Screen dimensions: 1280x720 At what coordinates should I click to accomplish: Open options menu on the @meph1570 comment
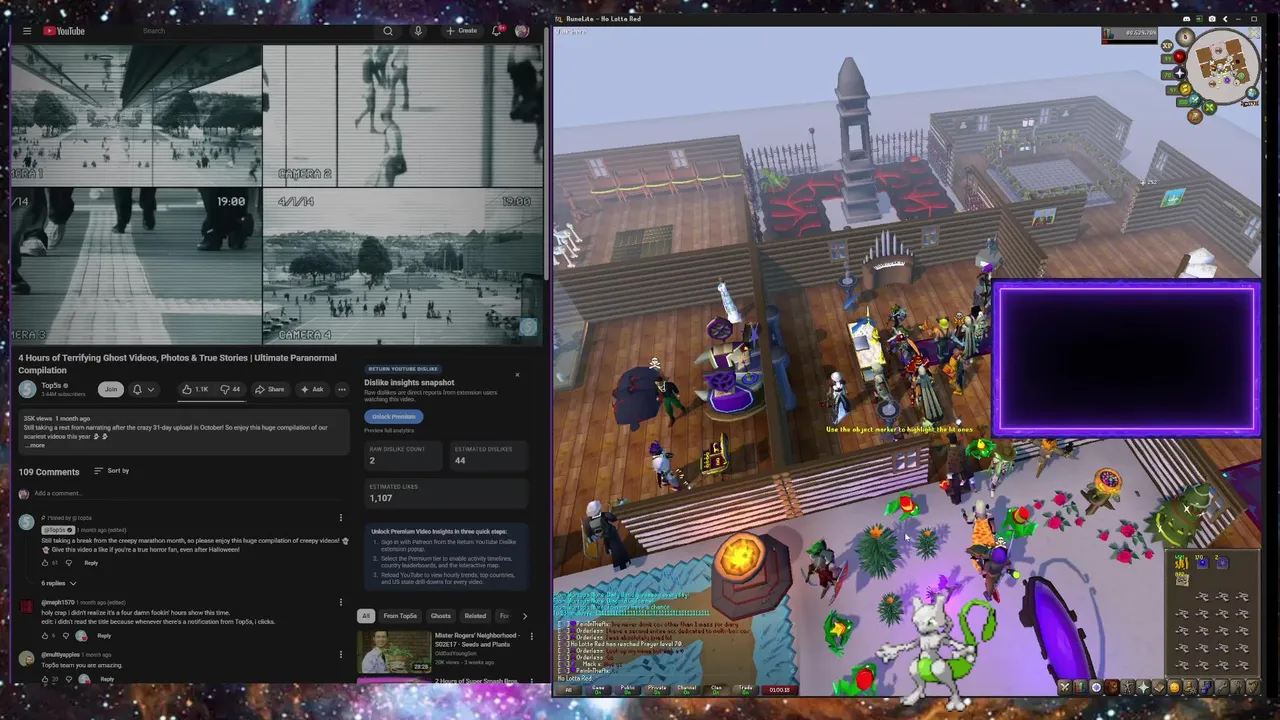tap(340, 603)
